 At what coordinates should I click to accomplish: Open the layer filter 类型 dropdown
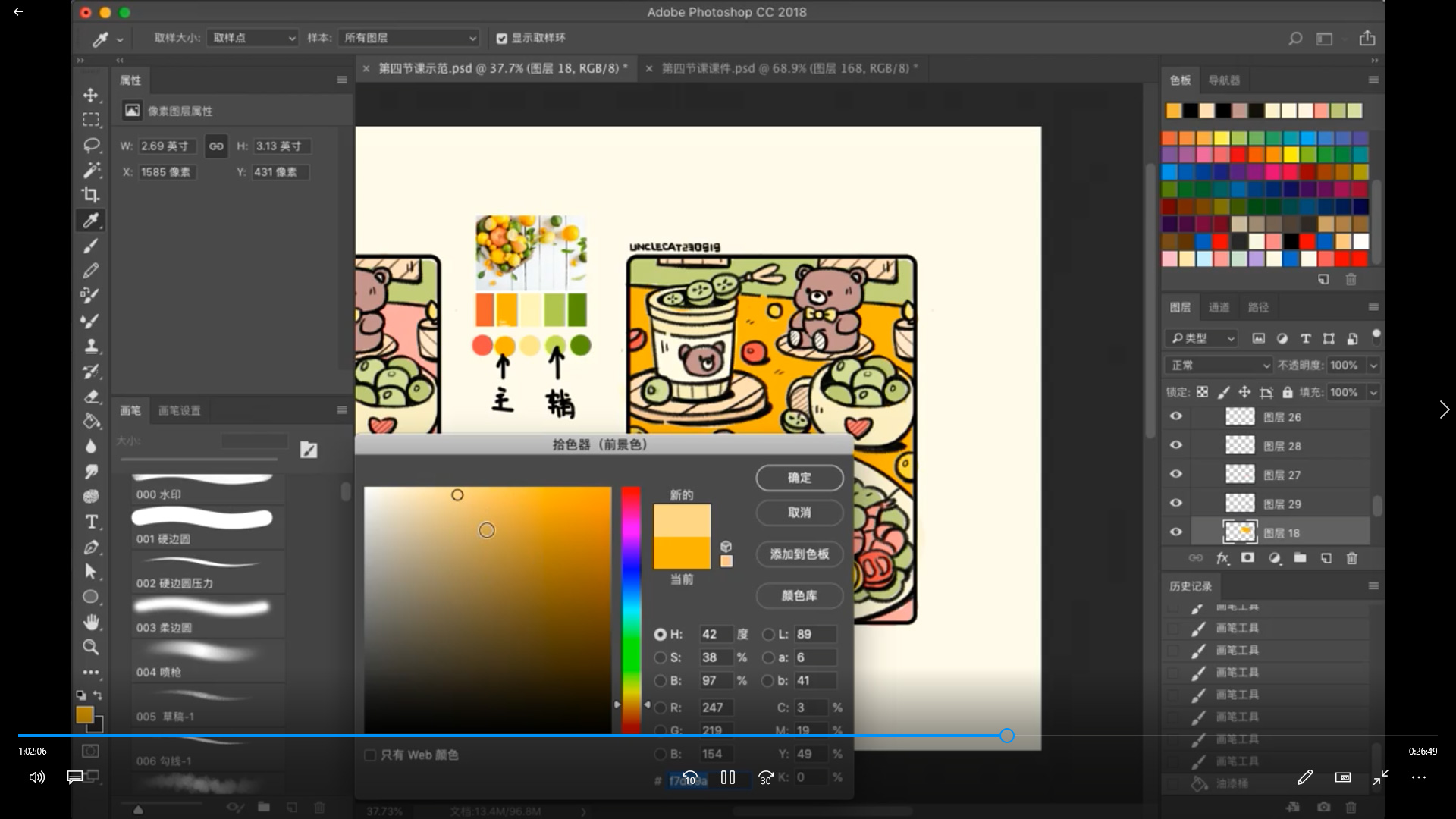[1203, 338]
